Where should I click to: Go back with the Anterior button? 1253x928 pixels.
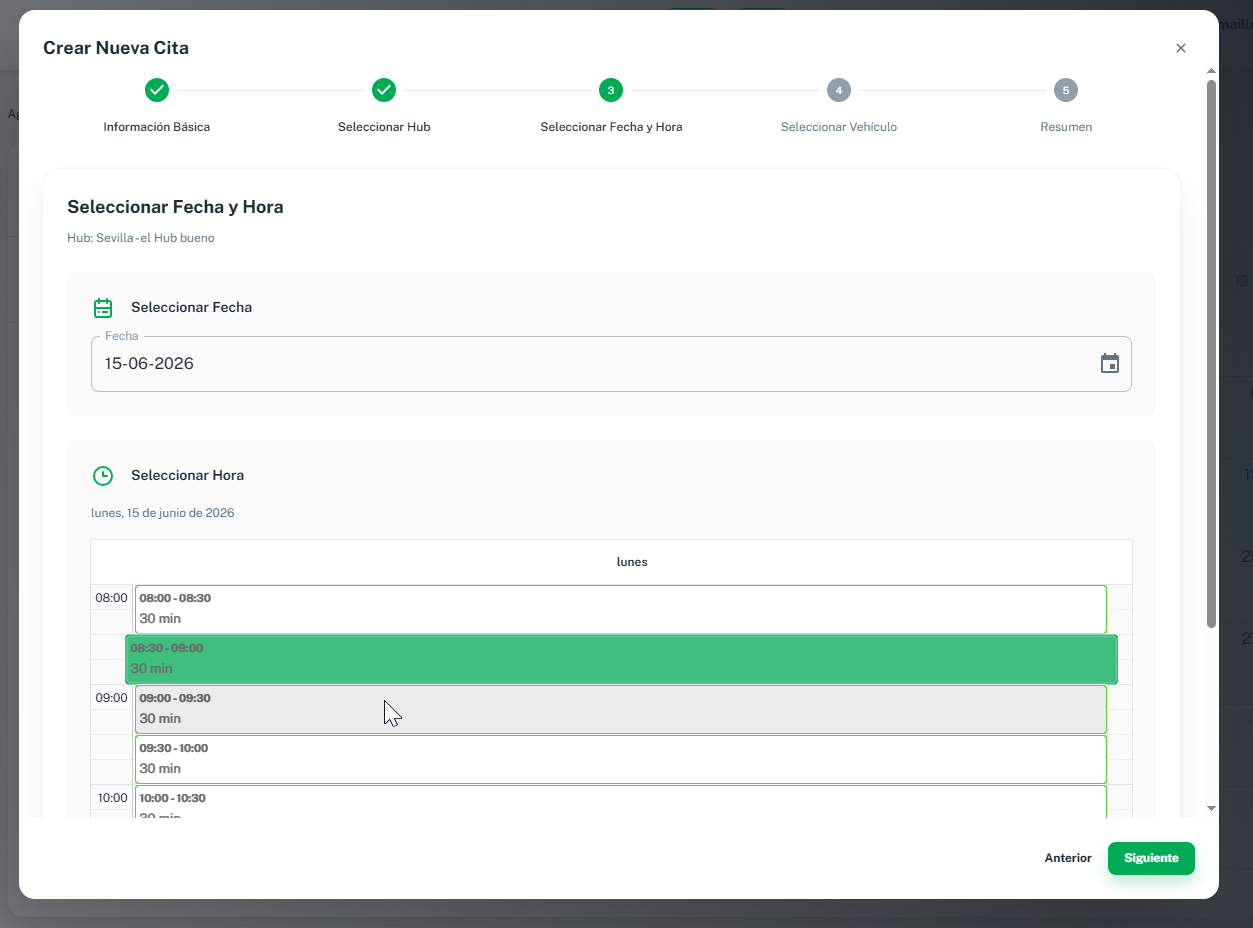tap(1068, 858)
